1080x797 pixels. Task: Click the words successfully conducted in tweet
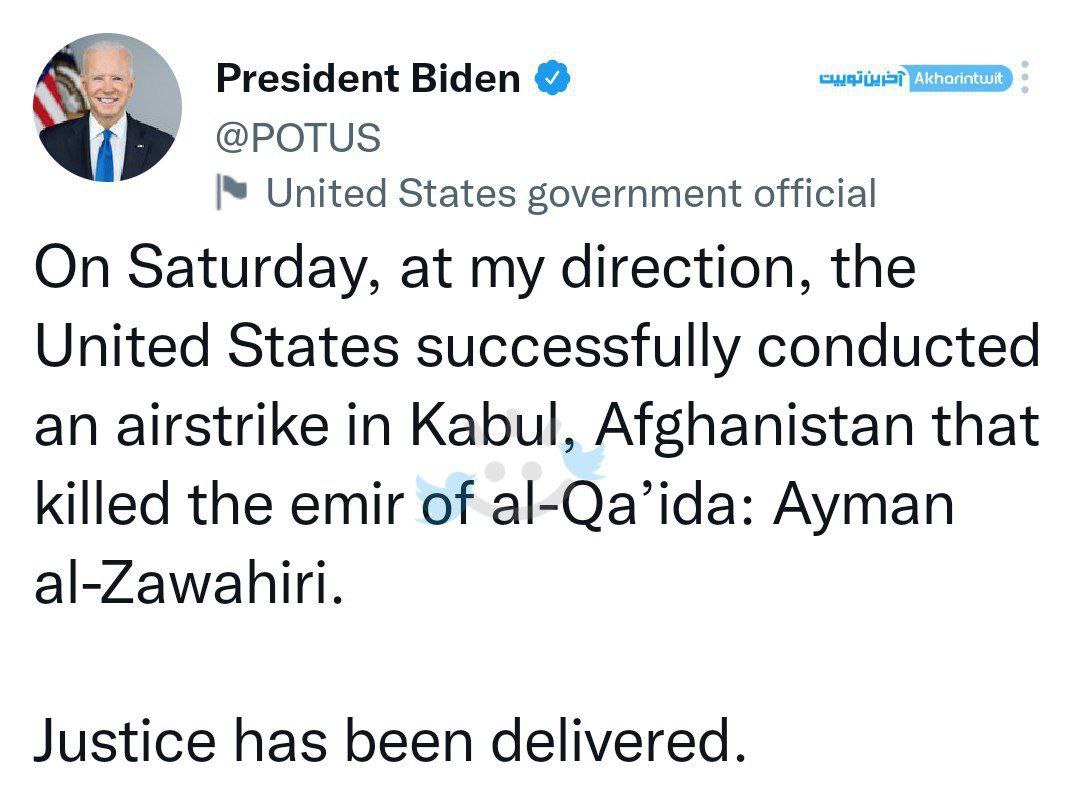(x=728, y=346)
